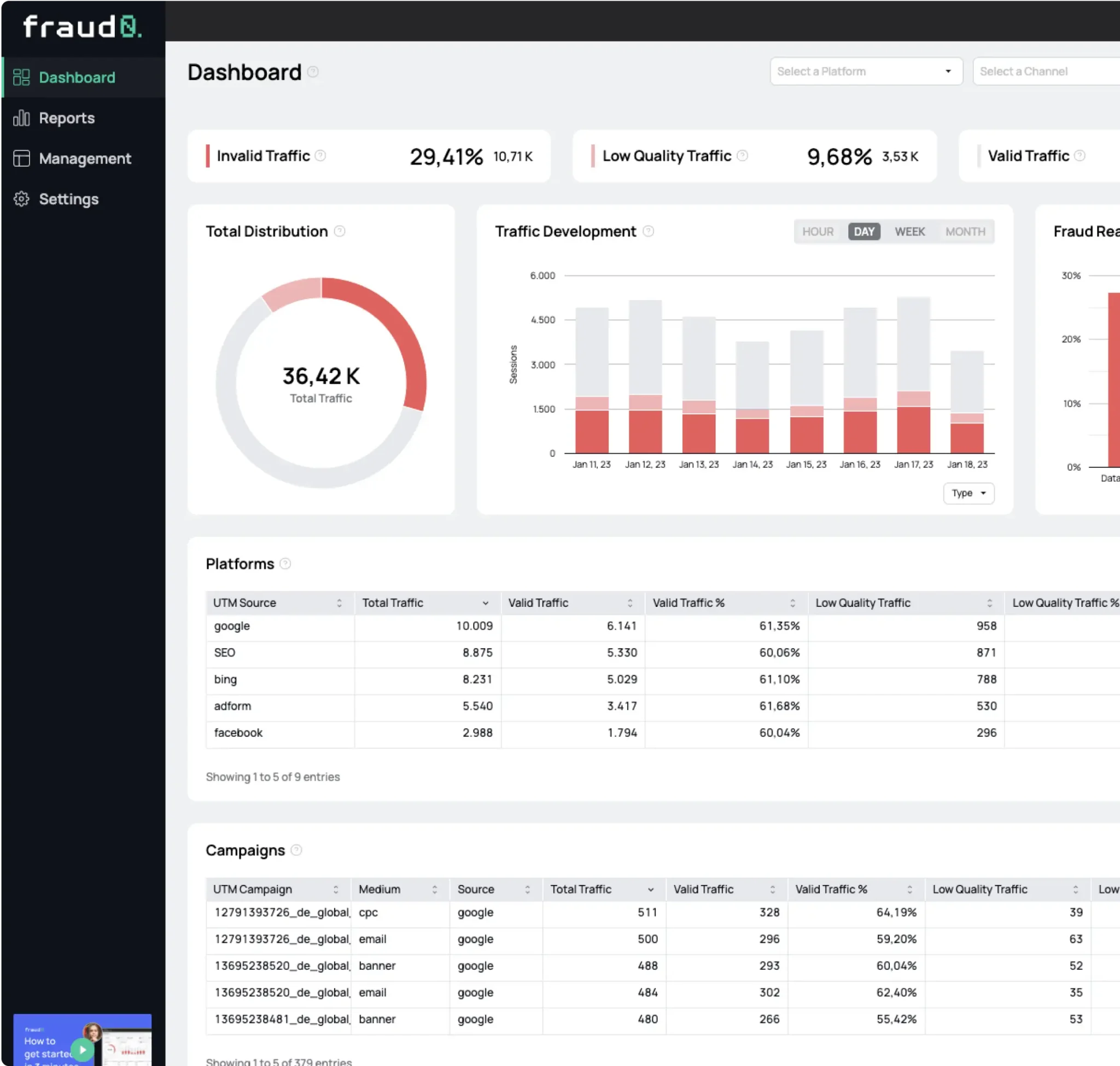The width and height of the screenshot is (1120, 1066).
Task: Click help icon next to Campaigns heading
Action: 296,850
